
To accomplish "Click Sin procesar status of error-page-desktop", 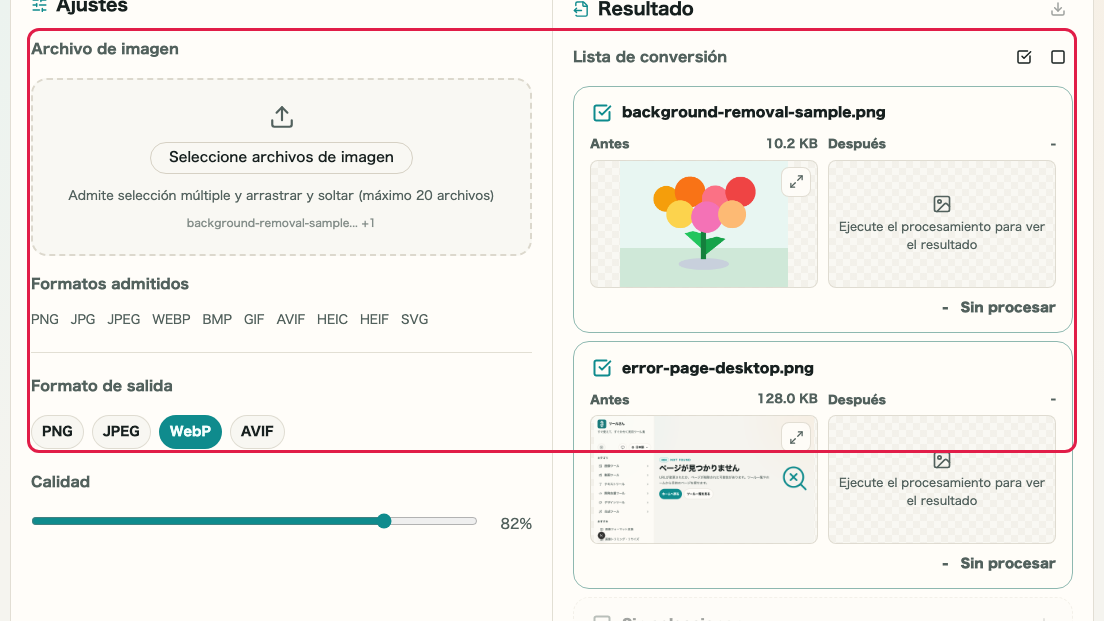I will (1008, 563).
